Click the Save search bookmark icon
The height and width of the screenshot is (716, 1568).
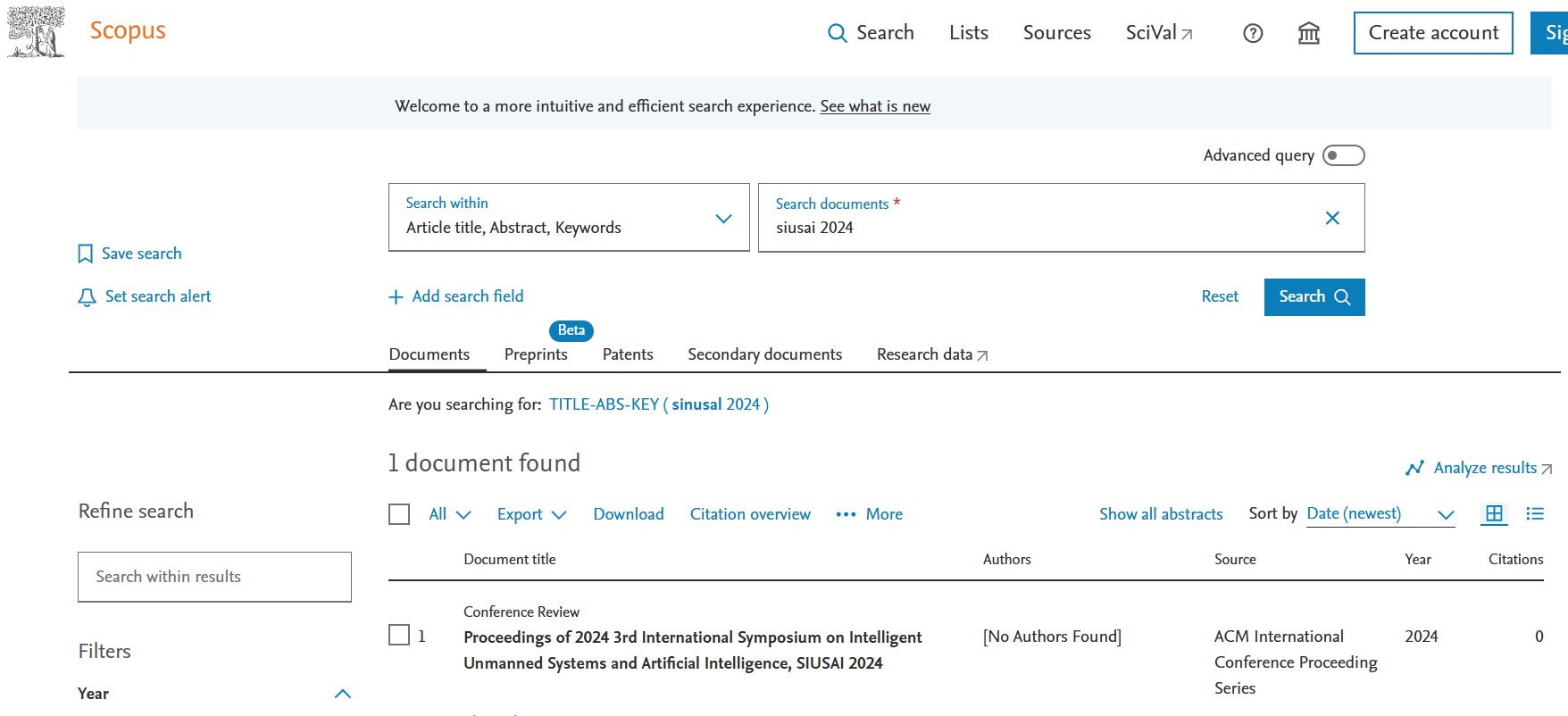(85, 254)
